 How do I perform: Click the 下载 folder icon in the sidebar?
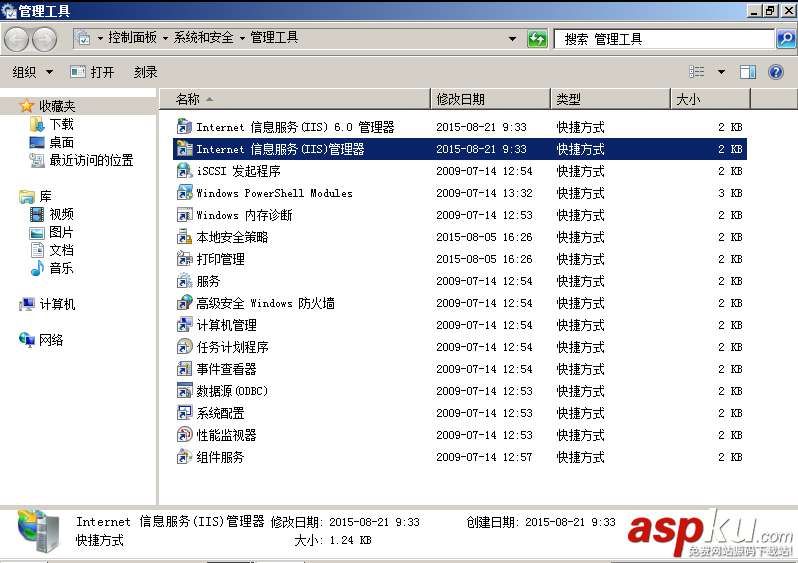37,124
